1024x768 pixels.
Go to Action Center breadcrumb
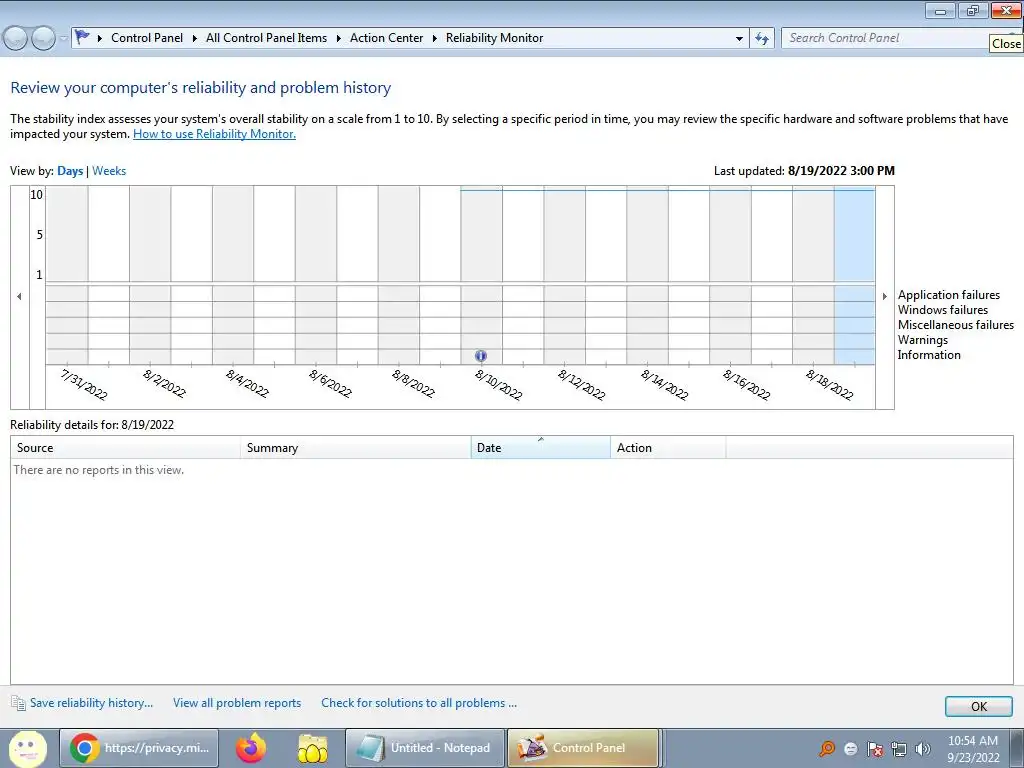(x=387, y=38)
